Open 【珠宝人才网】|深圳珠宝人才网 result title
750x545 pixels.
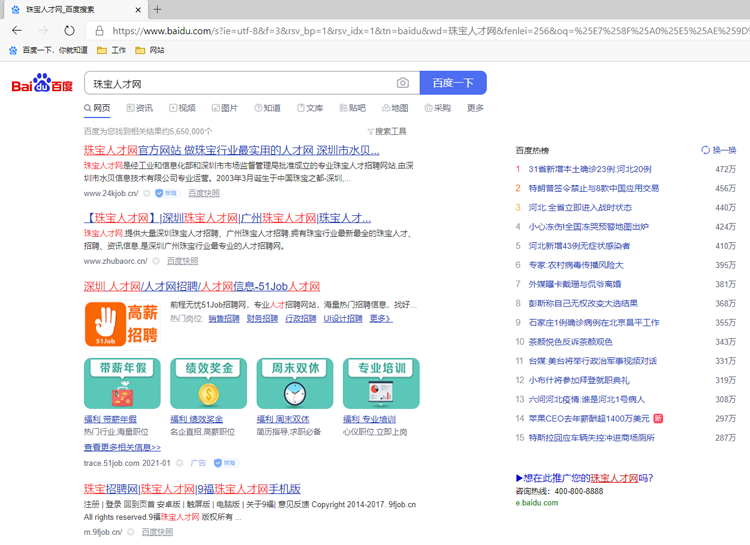pos(227,218)
